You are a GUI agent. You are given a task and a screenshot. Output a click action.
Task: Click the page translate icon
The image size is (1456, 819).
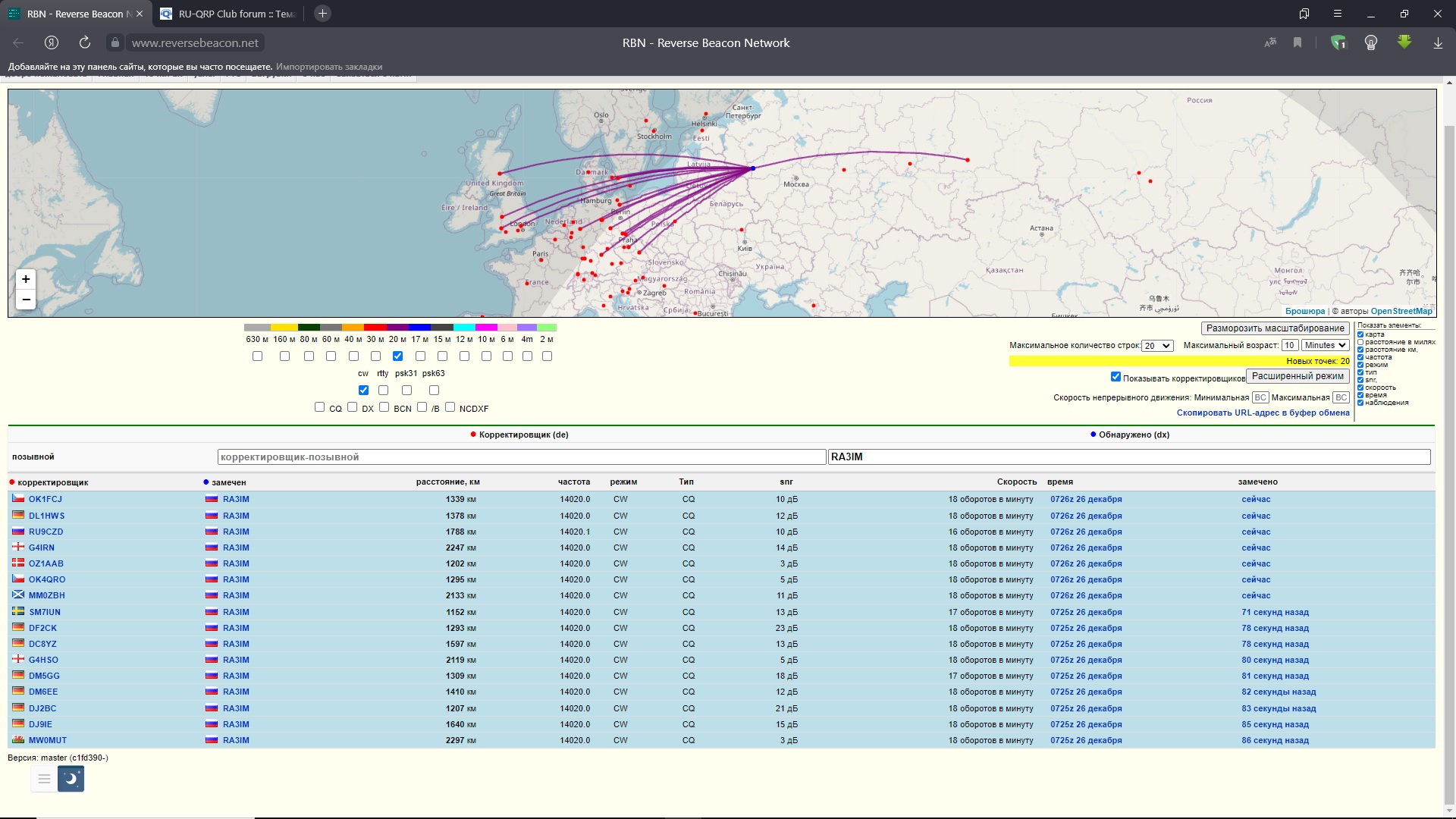coord(1270,42)
